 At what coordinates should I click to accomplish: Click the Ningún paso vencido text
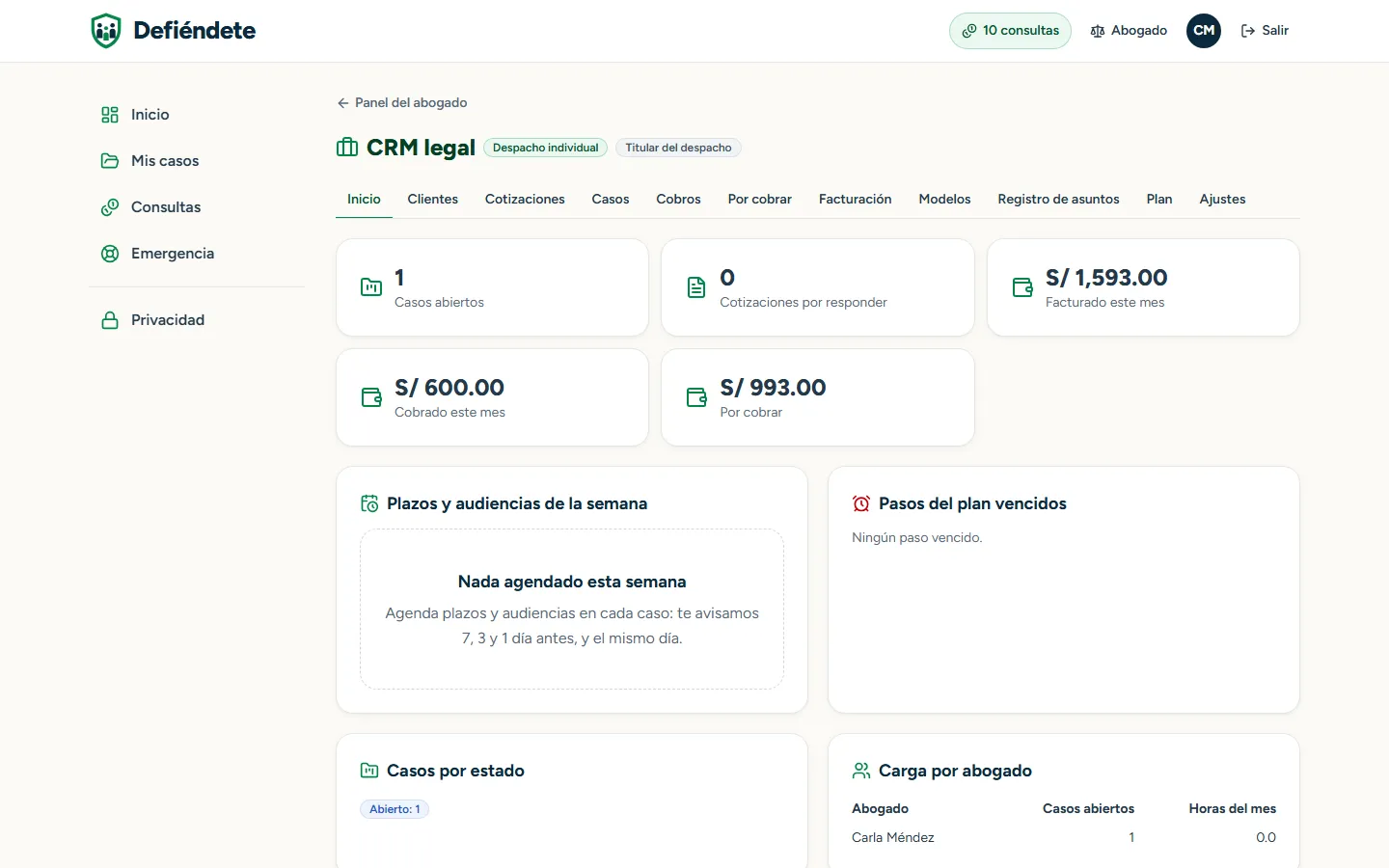point(917,538)
